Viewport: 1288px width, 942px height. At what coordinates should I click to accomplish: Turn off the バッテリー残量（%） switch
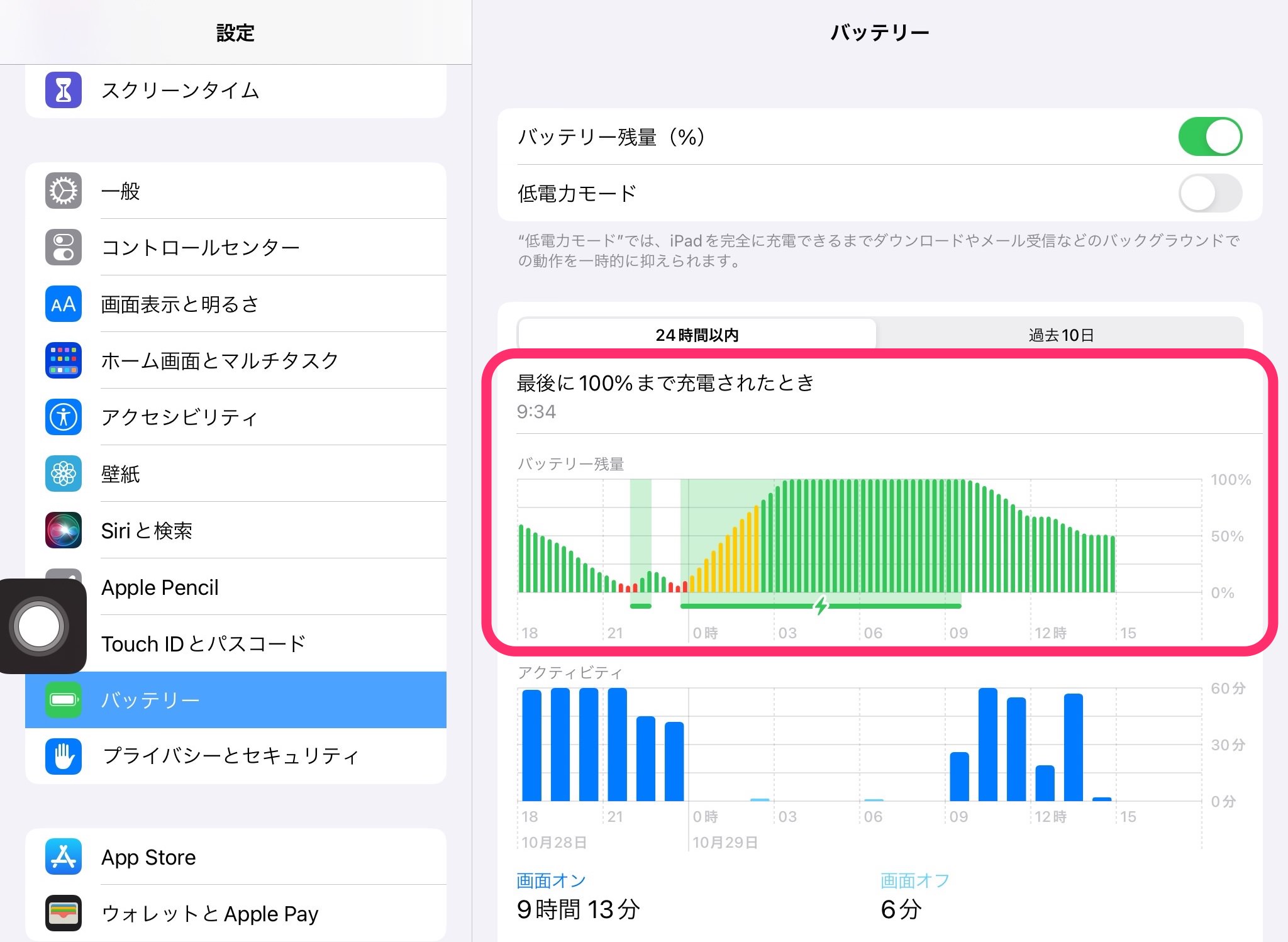(1210, 136)
